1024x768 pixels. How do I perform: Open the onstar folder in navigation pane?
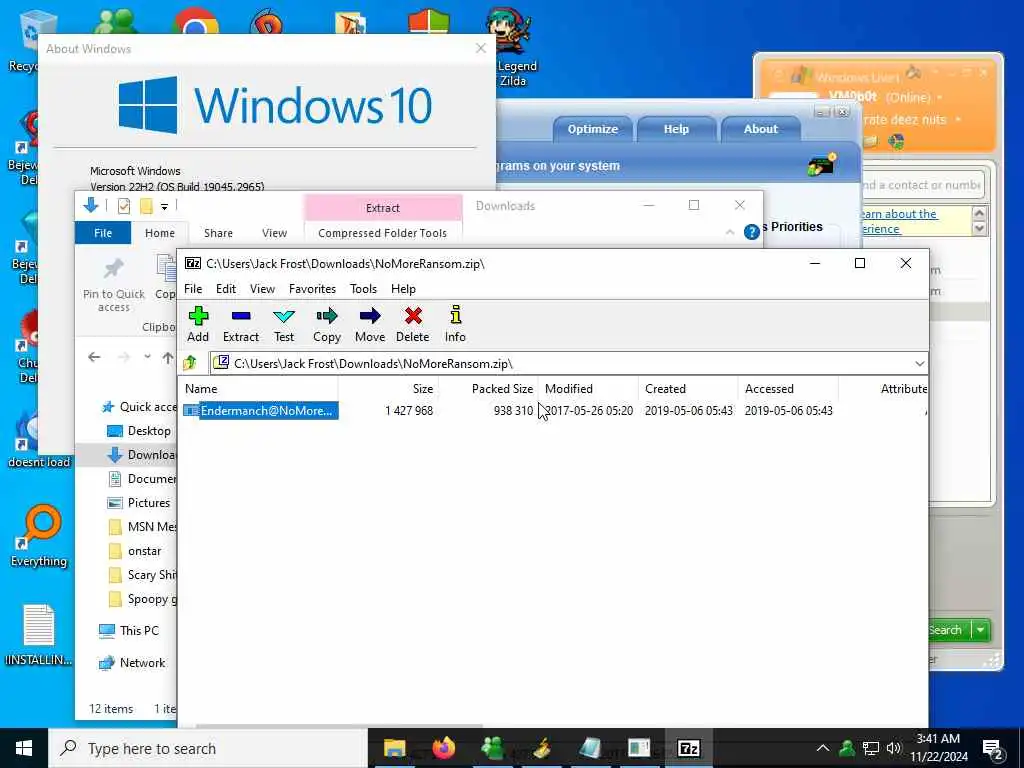tap(135, 551)
